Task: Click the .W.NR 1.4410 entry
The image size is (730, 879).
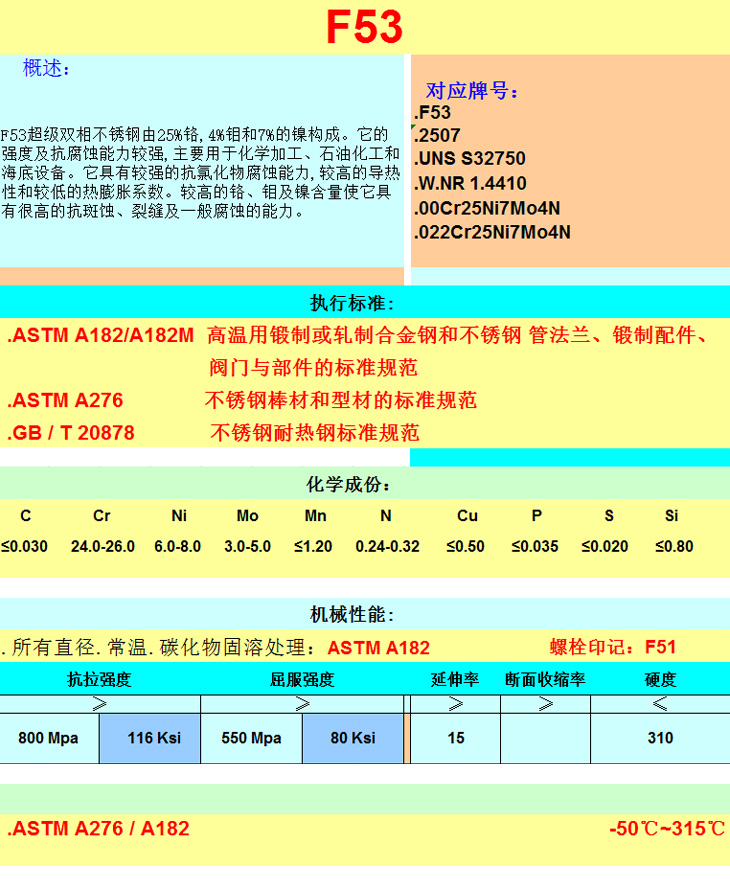Action: click(x=470, y=183)
